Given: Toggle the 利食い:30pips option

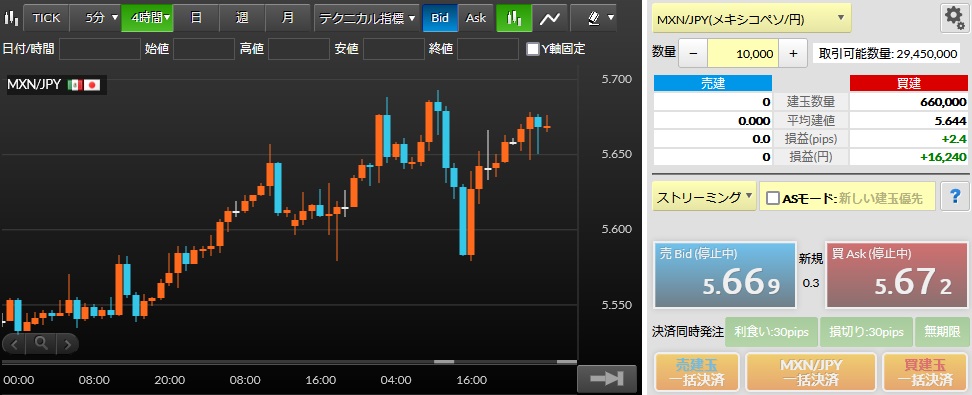Looking at the screenshot, I should (x=771, y=332).
